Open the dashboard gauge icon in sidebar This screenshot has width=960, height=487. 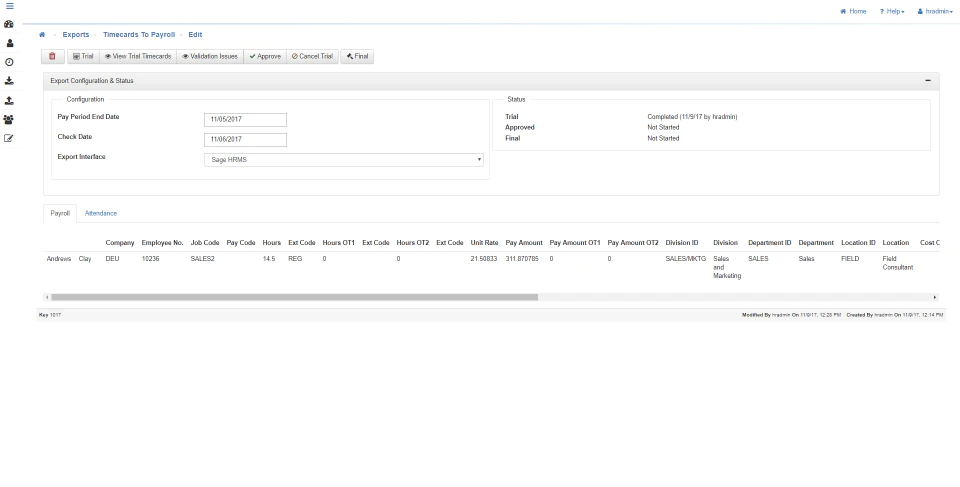[x=9, y=25]
